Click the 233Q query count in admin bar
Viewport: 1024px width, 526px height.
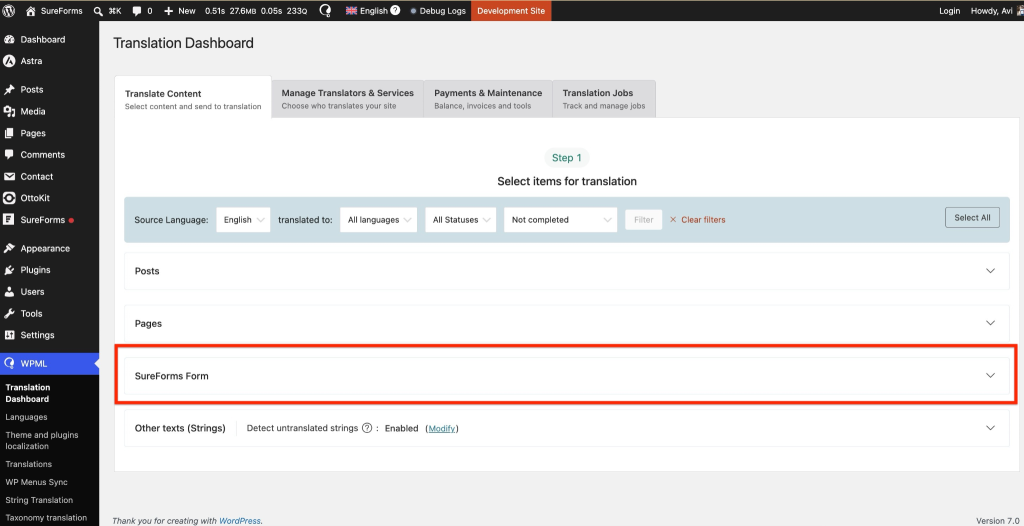pos(297,11)
